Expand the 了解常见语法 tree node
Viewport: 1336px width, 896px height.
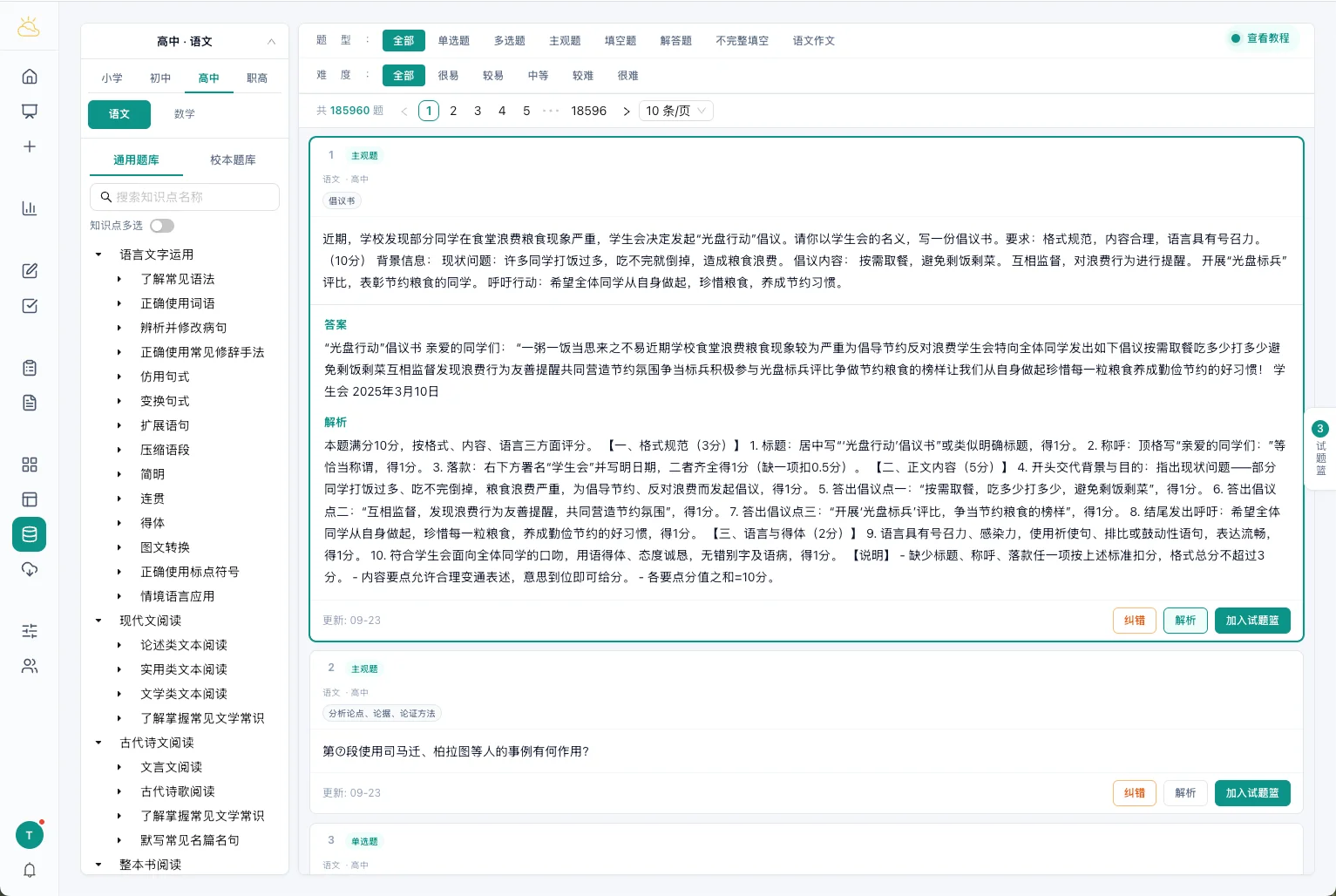[119, 279]
